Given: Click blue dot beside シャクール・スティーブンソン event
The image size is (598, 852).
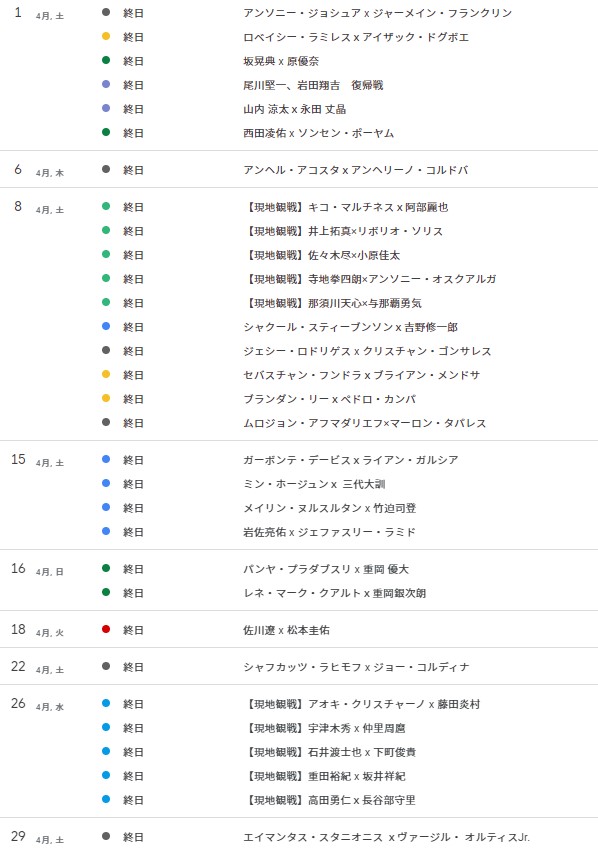Looking at the screenshot, I should [x=106, y=326].
